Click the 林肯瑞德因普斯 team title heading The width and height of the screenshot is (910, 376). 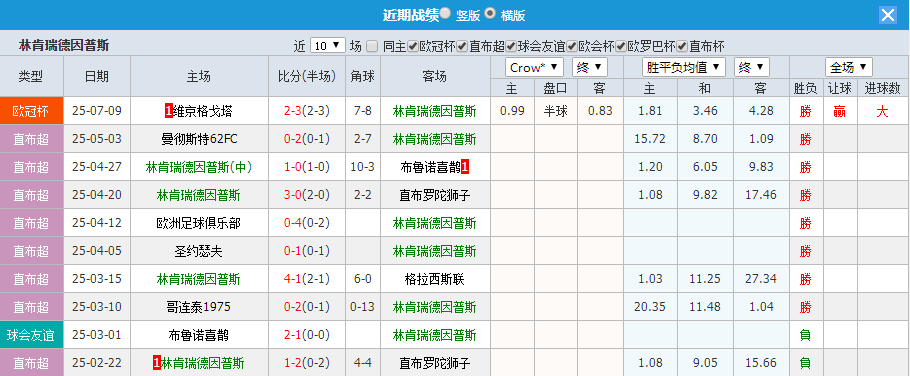click(64, 46)
